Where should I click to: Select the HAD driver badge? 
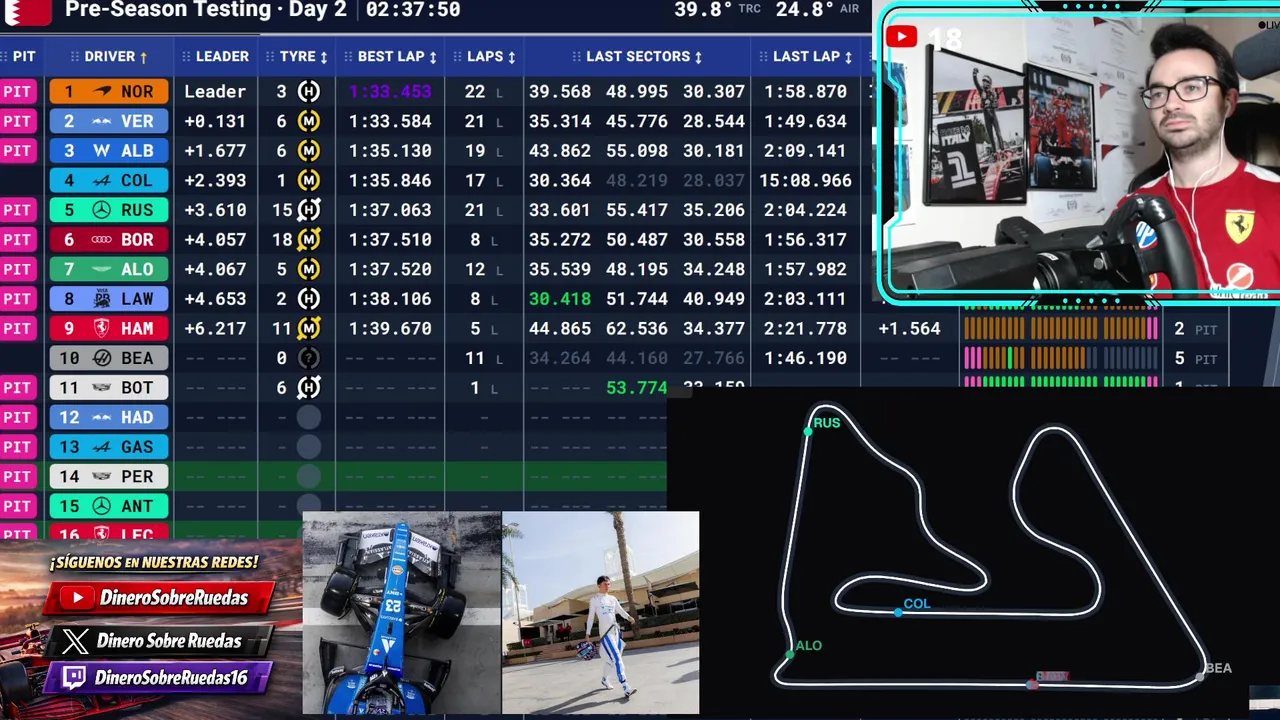point(109,417)
